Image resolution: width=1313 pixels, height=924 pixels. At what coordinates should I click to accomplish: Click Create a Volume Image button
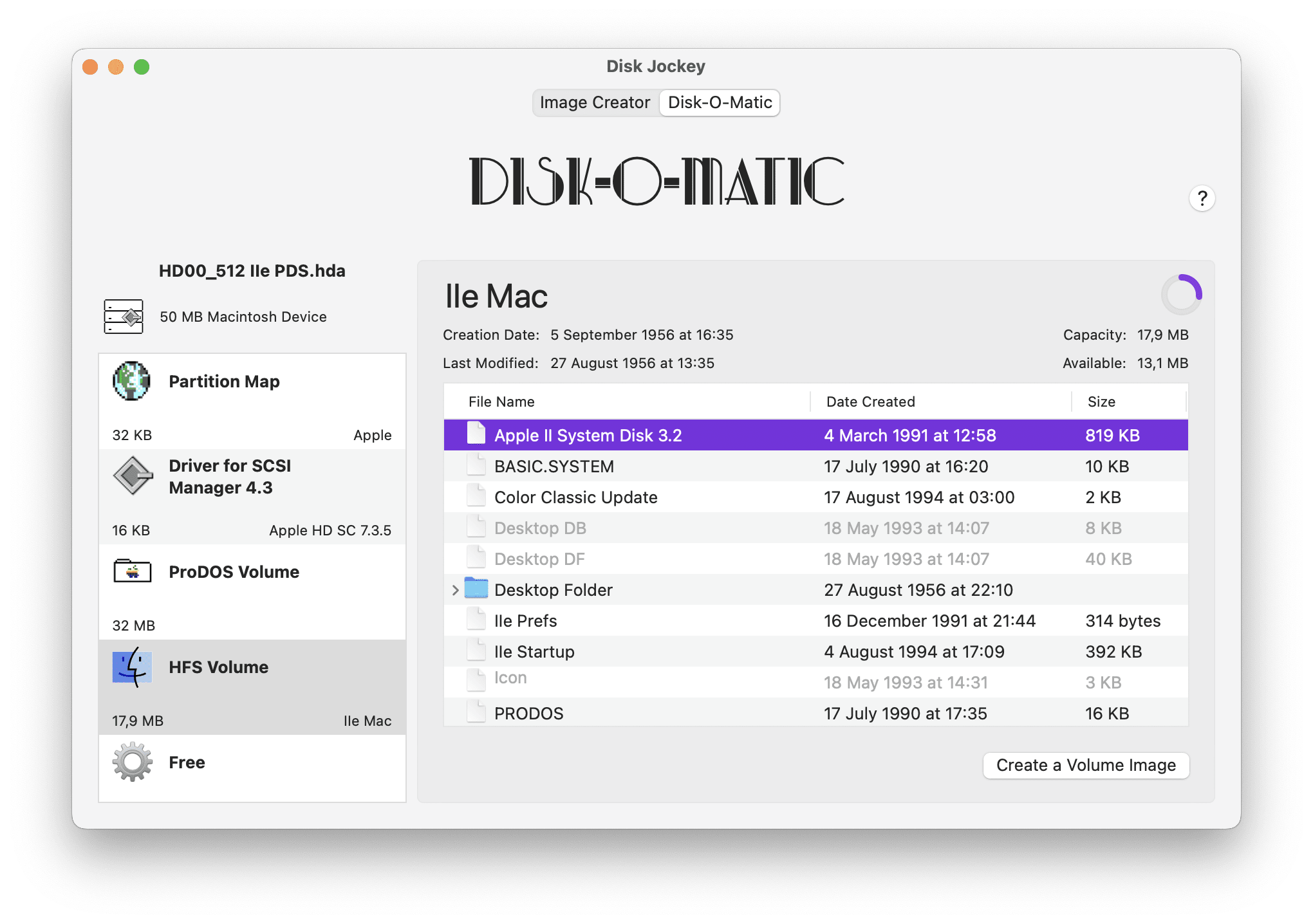click(x=1086, y=765)
